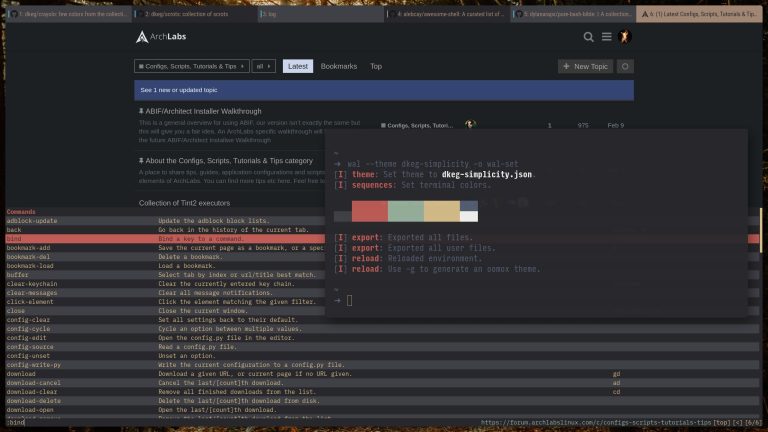Open the 'all' subcategory filter dropdown
The width and height of the screenshot is (768, 432).
263,66
